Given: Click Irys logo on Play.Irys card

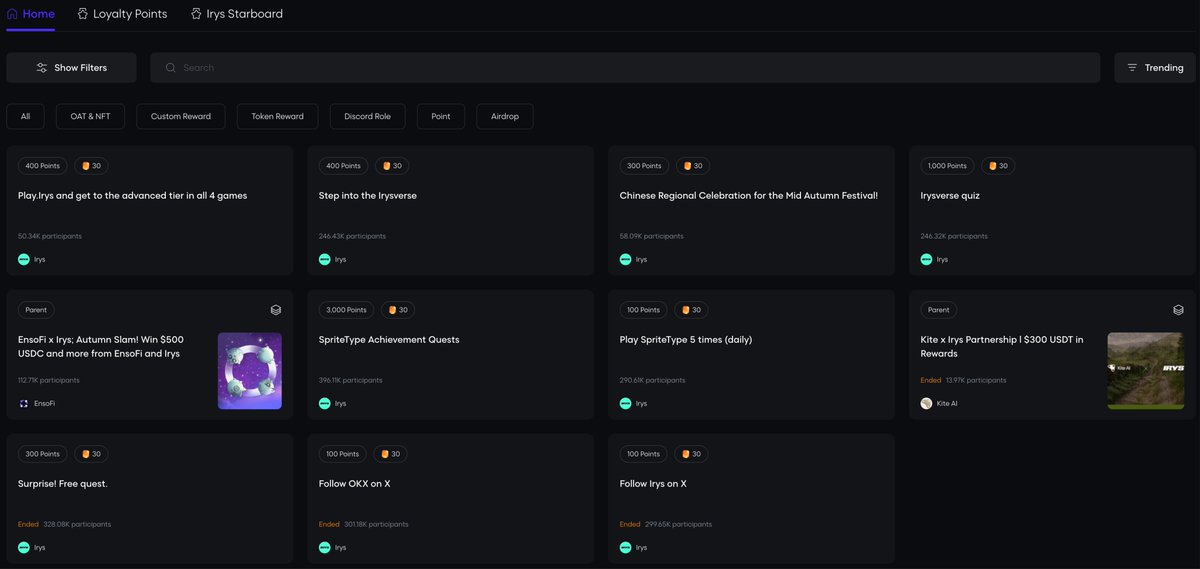Looking at the screenshot, I should [24, 259].
